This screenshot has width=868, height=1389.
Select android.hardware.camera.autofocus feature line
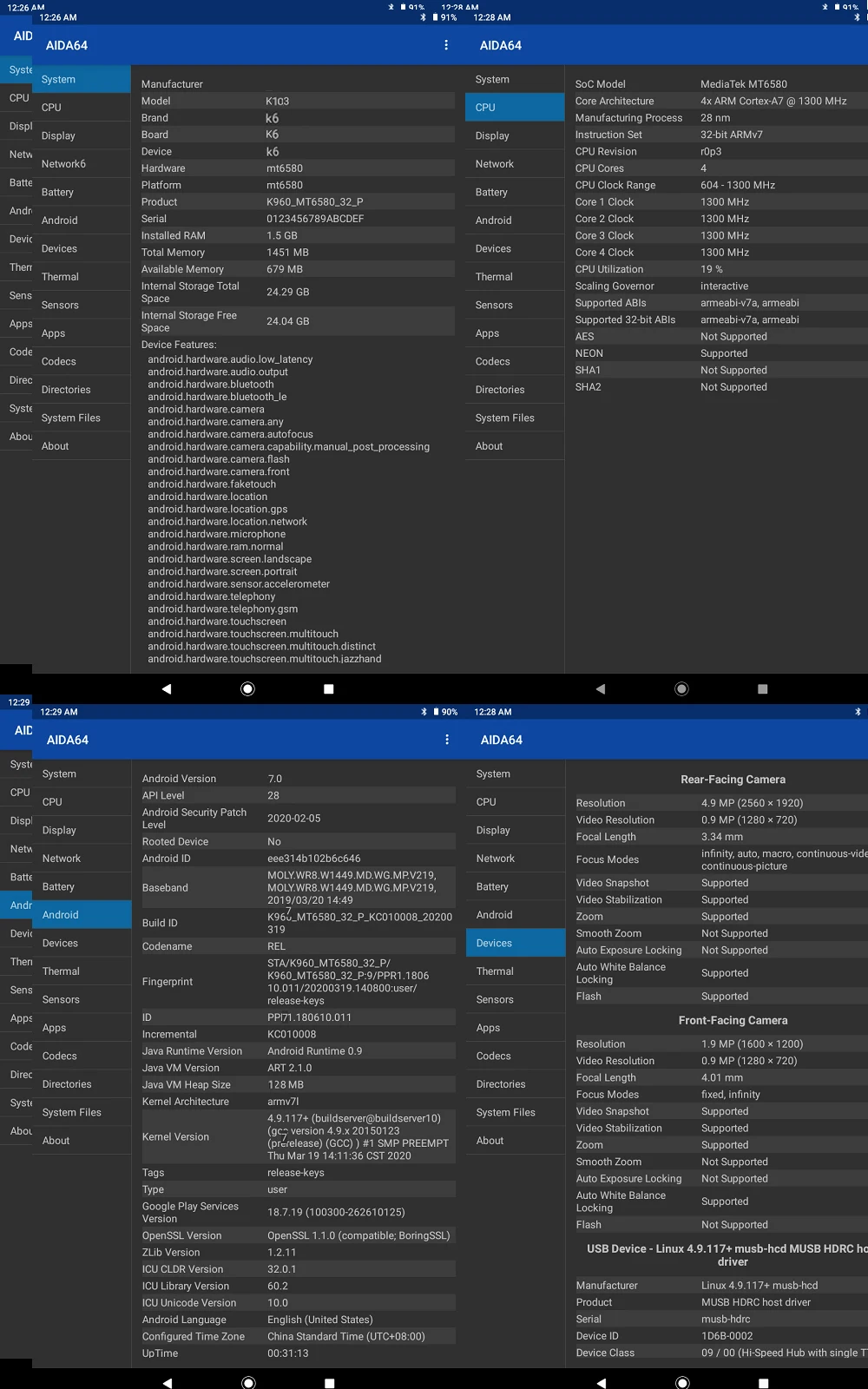230,434
